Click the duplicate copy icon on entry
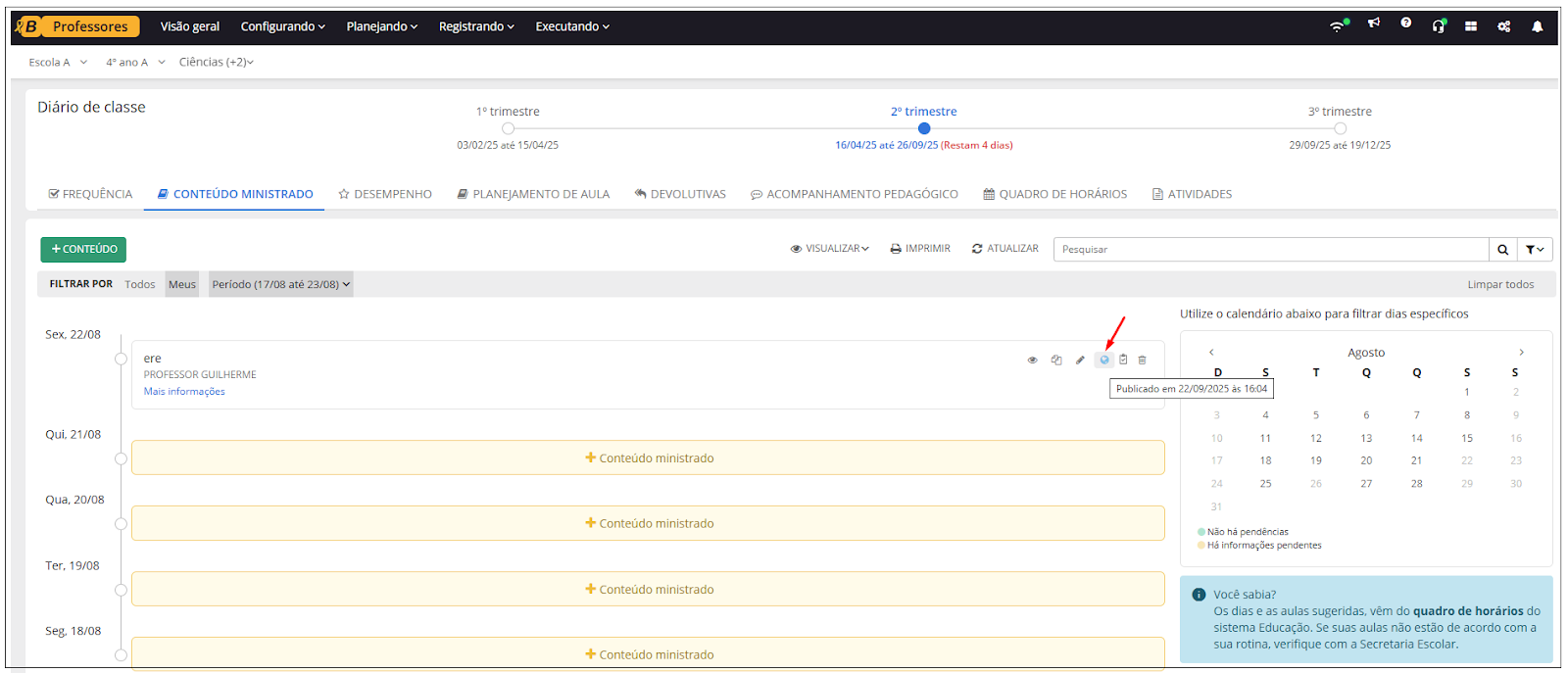Image resolution: width=1568 pixels, height=673 pixels. click(1056, 360)
